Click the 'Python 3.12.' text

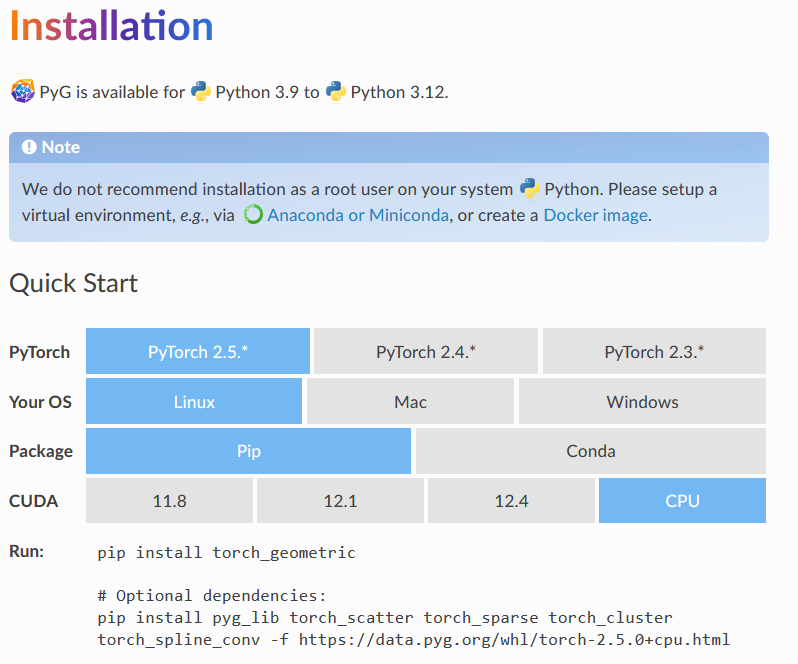coord(400,92)
